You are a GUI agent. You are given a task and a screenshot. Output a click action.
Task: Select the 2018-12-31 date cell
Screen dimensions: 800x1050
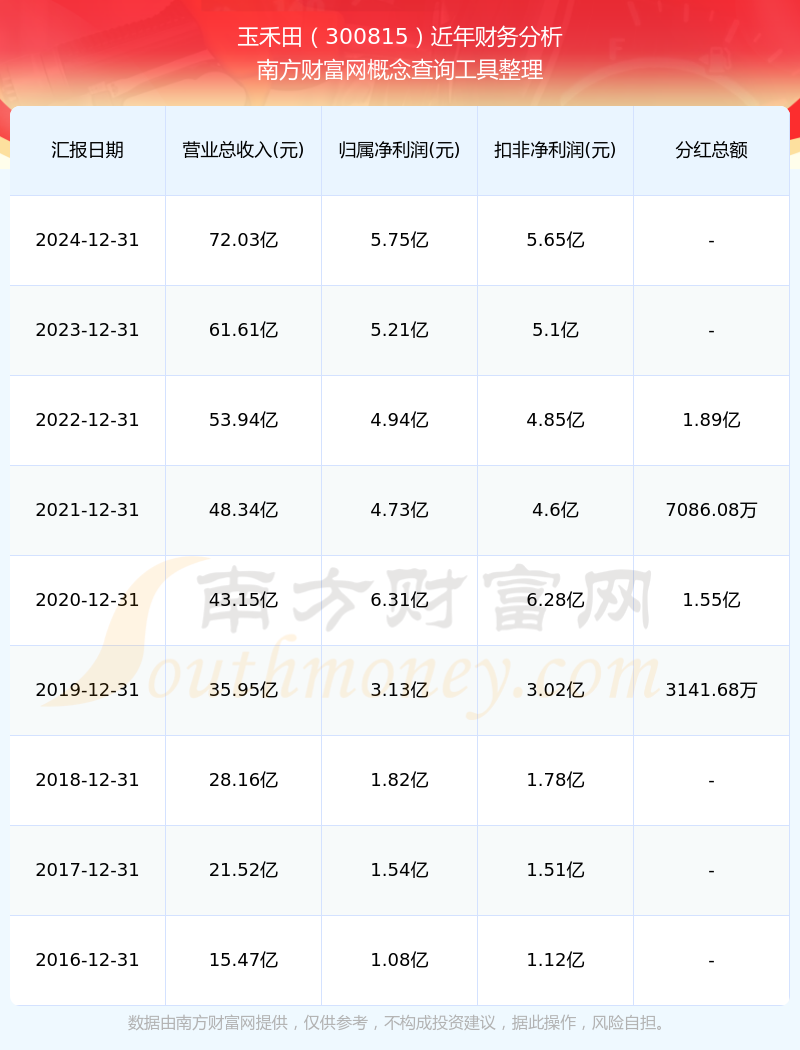88,781
